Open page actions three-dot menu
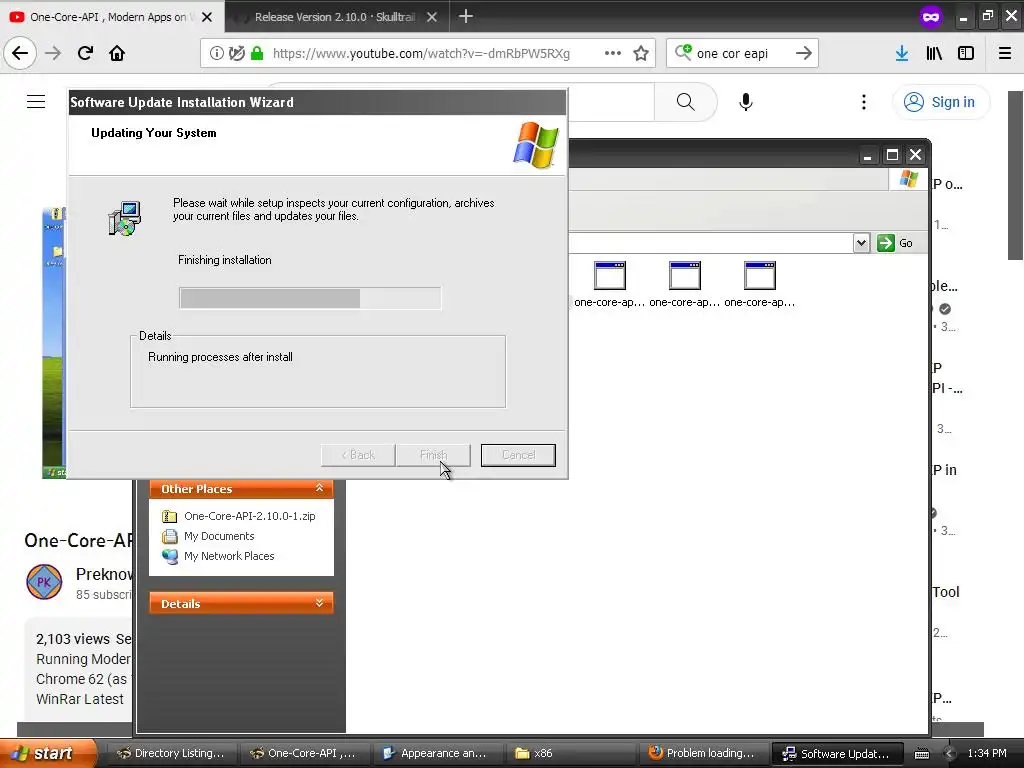Screen dimensions: 1024x768 pyautogui.click(x=613, y=53)
